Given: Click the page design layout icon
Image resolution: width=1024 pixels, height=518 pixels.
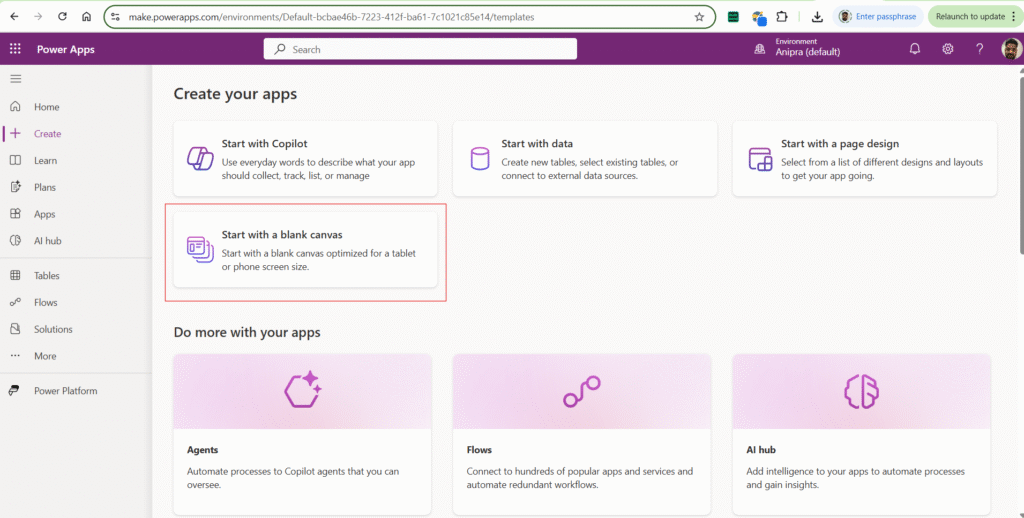Looking at the screenshot, I should point(760,159).
